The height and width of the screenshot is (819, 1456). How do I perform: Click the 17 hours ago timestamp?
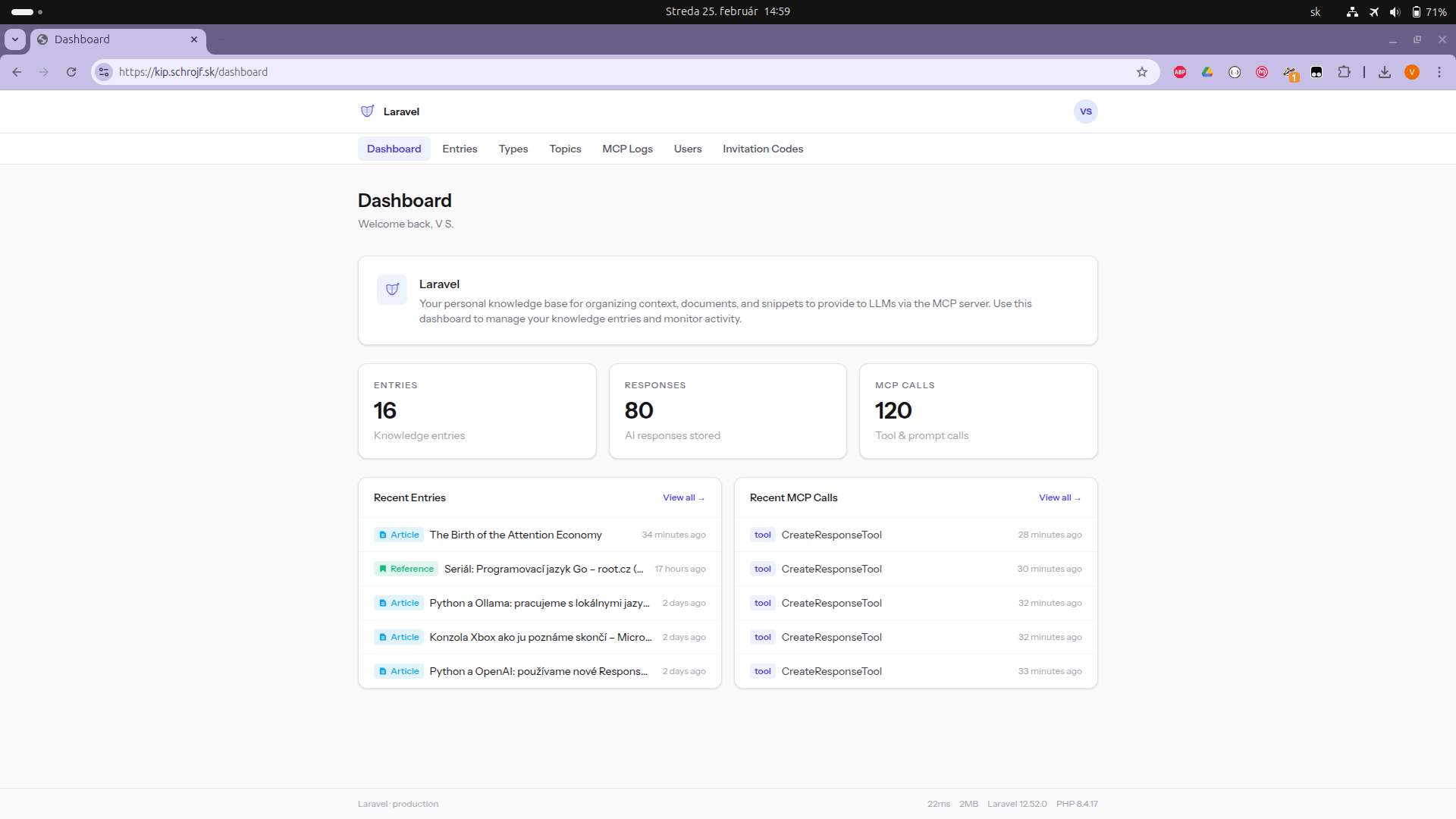coord(680,569)
